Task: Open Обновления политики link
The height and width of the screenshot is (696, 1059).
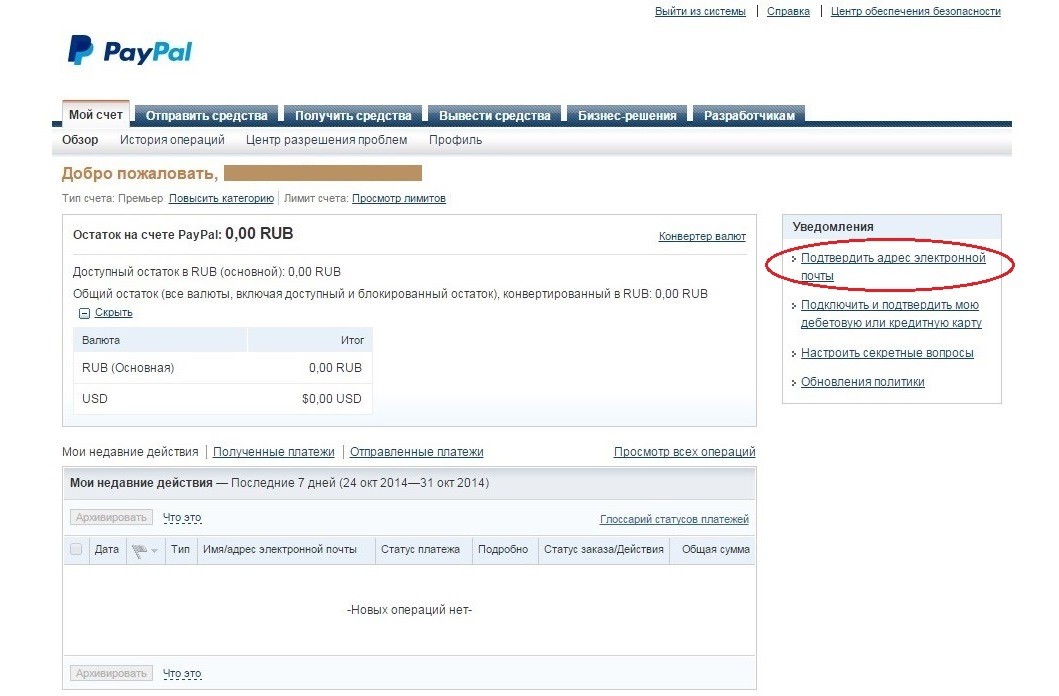Action: (862, 382)
